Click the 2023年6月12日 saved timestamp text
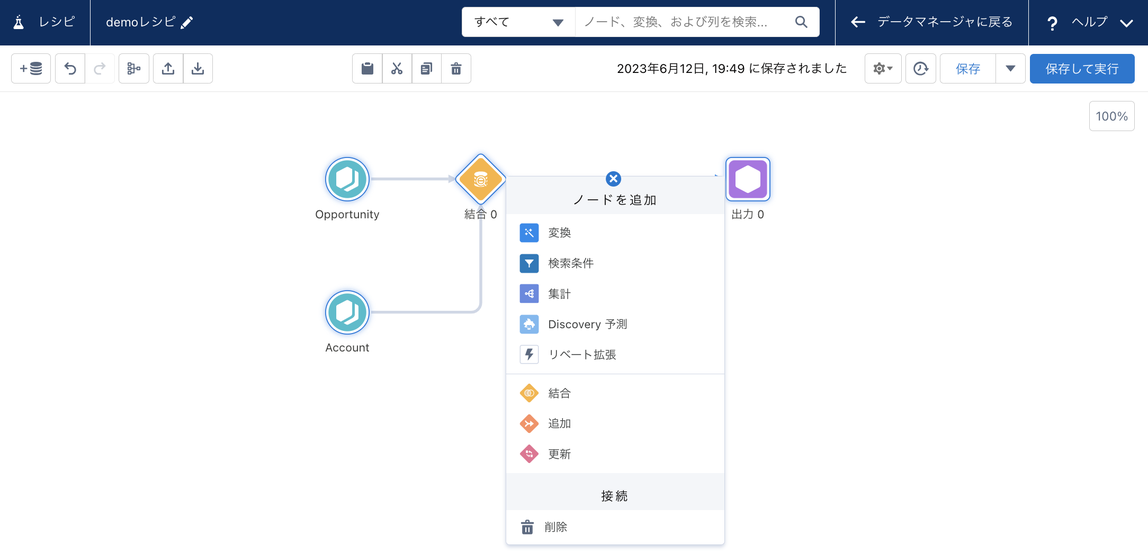 tap(731, 69)
